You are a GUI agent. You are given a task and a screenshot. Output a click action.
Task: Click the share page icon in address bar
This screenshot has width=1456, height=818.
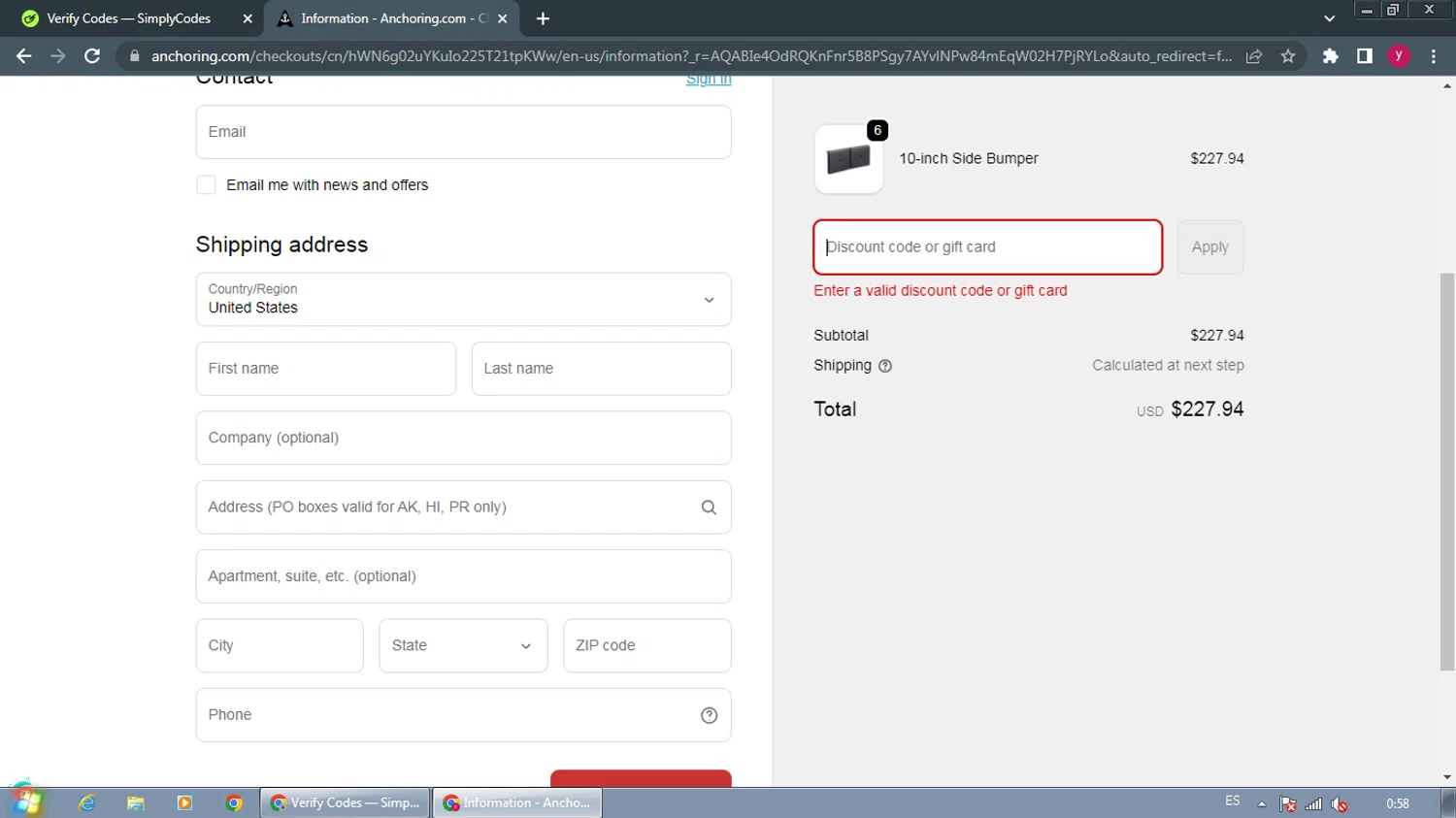coord(1254,56)
